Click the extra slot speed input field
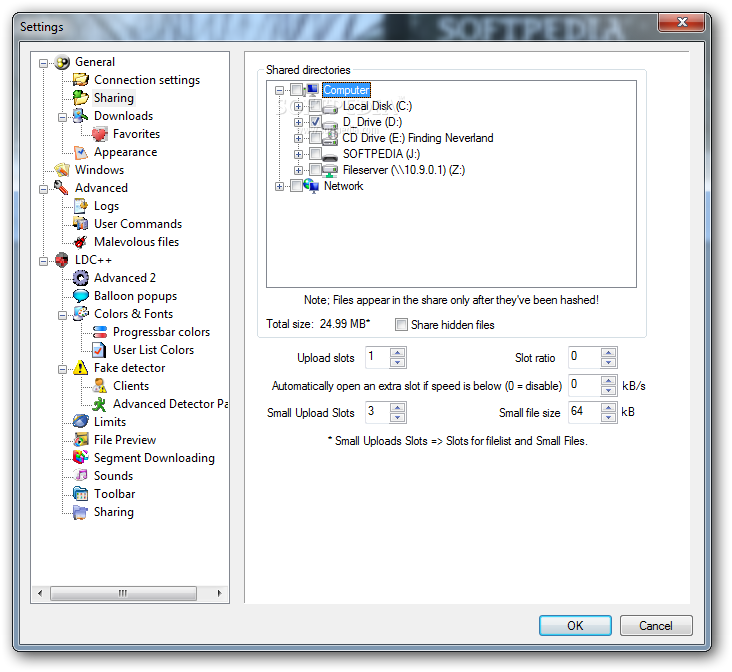 (x=584, y=385)
